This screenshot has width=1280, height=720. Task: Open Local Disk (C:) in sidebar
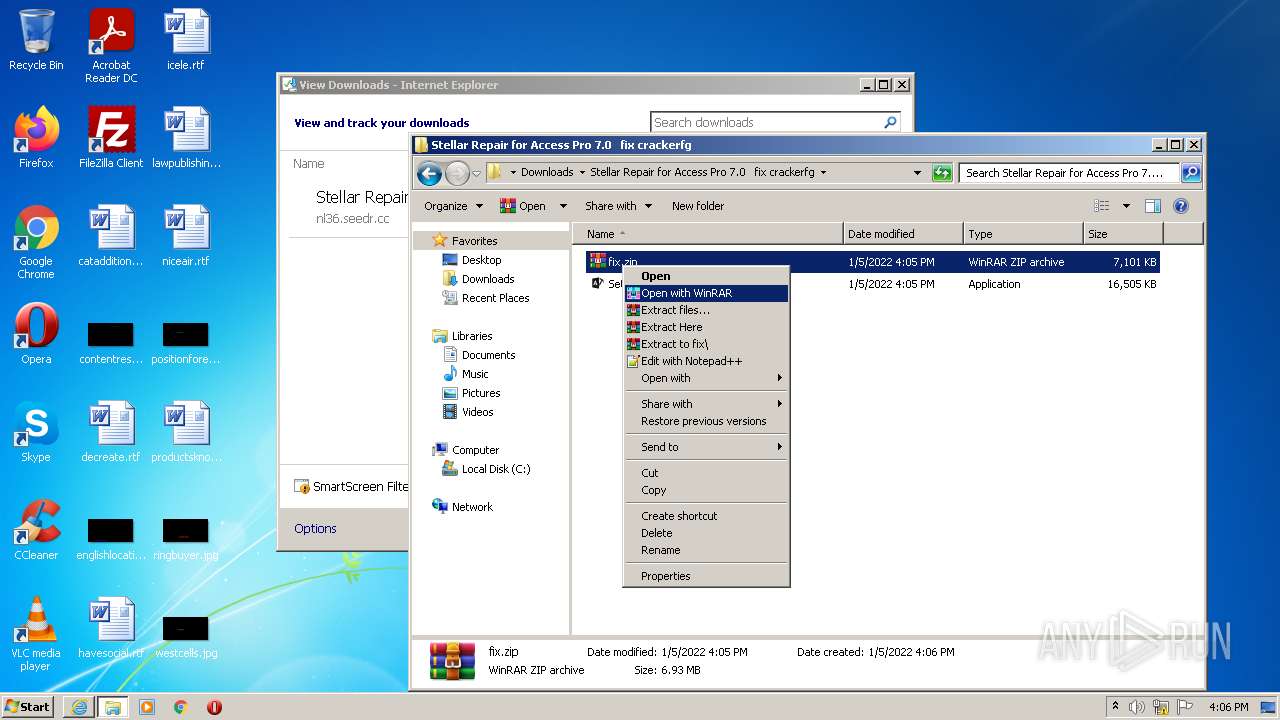[486, 469]
